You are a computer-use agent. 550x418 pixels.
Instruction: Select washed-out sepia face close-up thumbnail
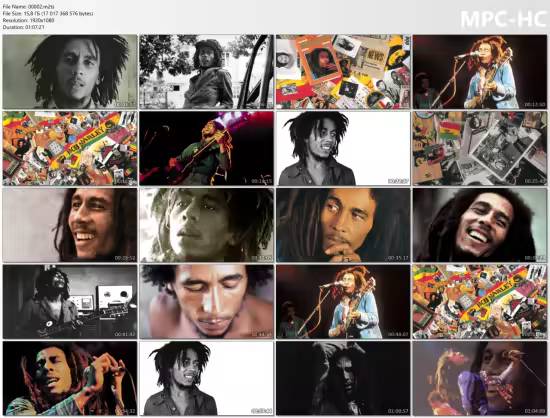pyautogui.click(x=207, y=225)
